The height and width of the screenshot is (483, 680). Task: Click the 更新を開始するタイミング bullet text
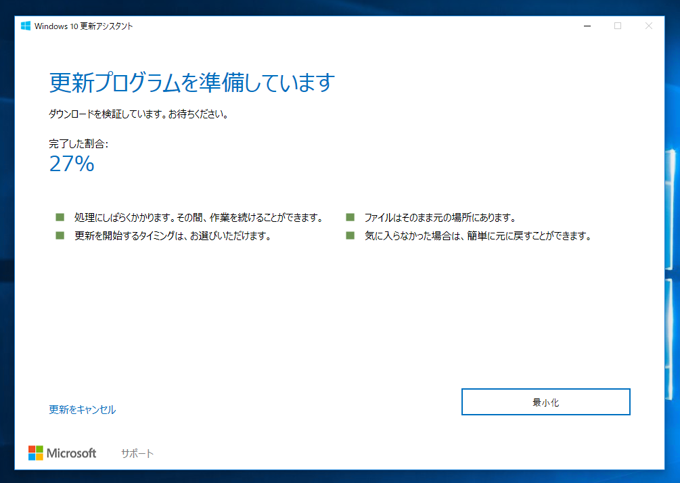click(x=173, y=236)
